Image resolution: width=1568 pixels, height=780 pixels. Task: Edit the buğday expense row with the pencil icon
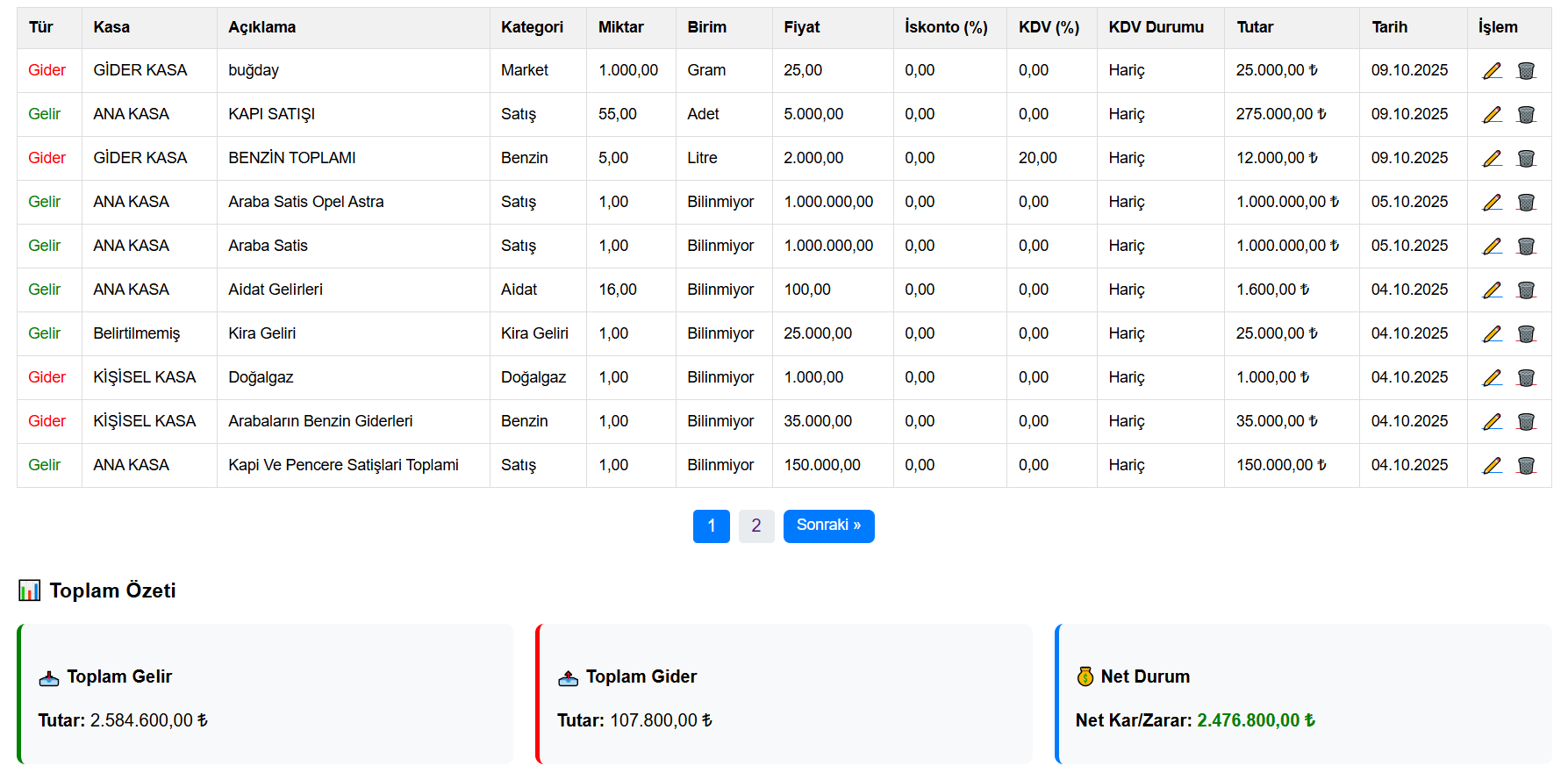point(1492,71)
